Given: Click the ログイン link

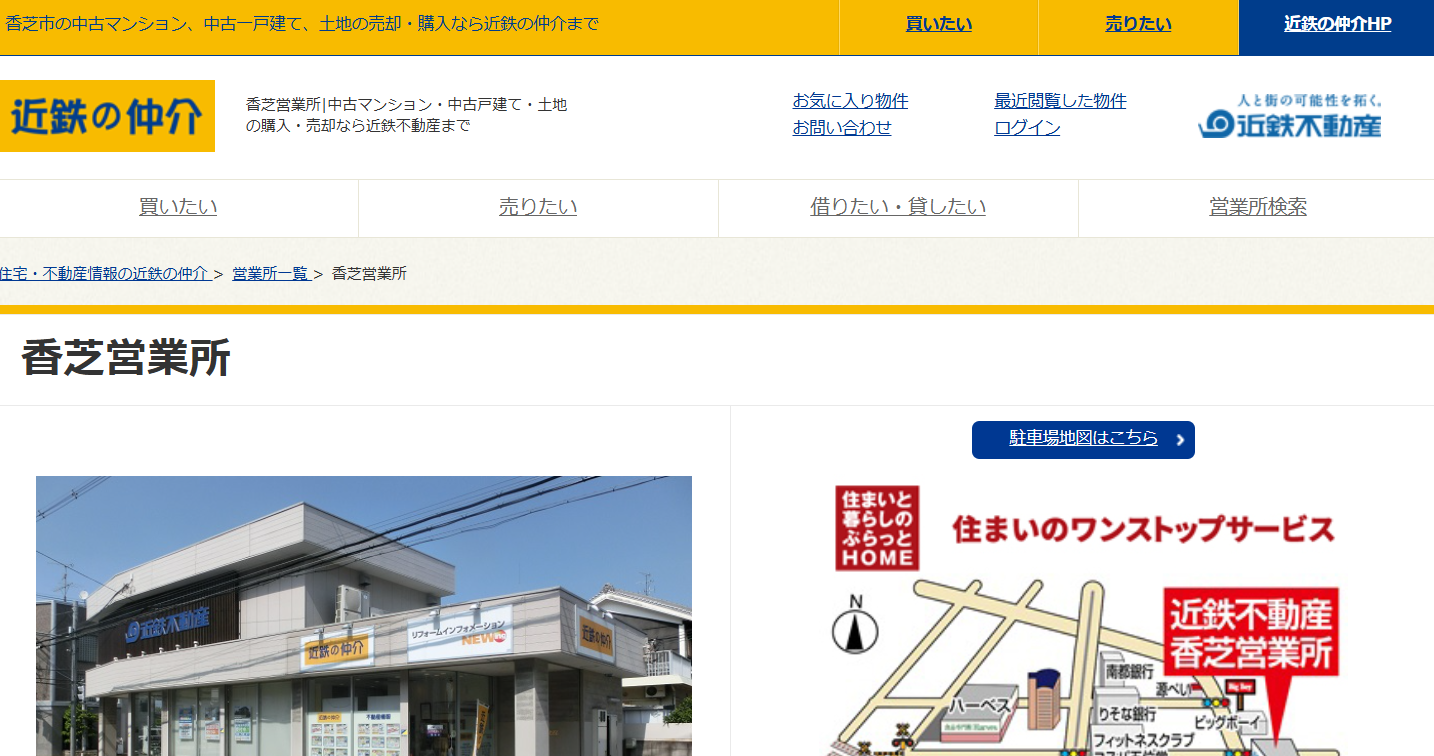Looking at the screenshot, I should [1027, 128].
